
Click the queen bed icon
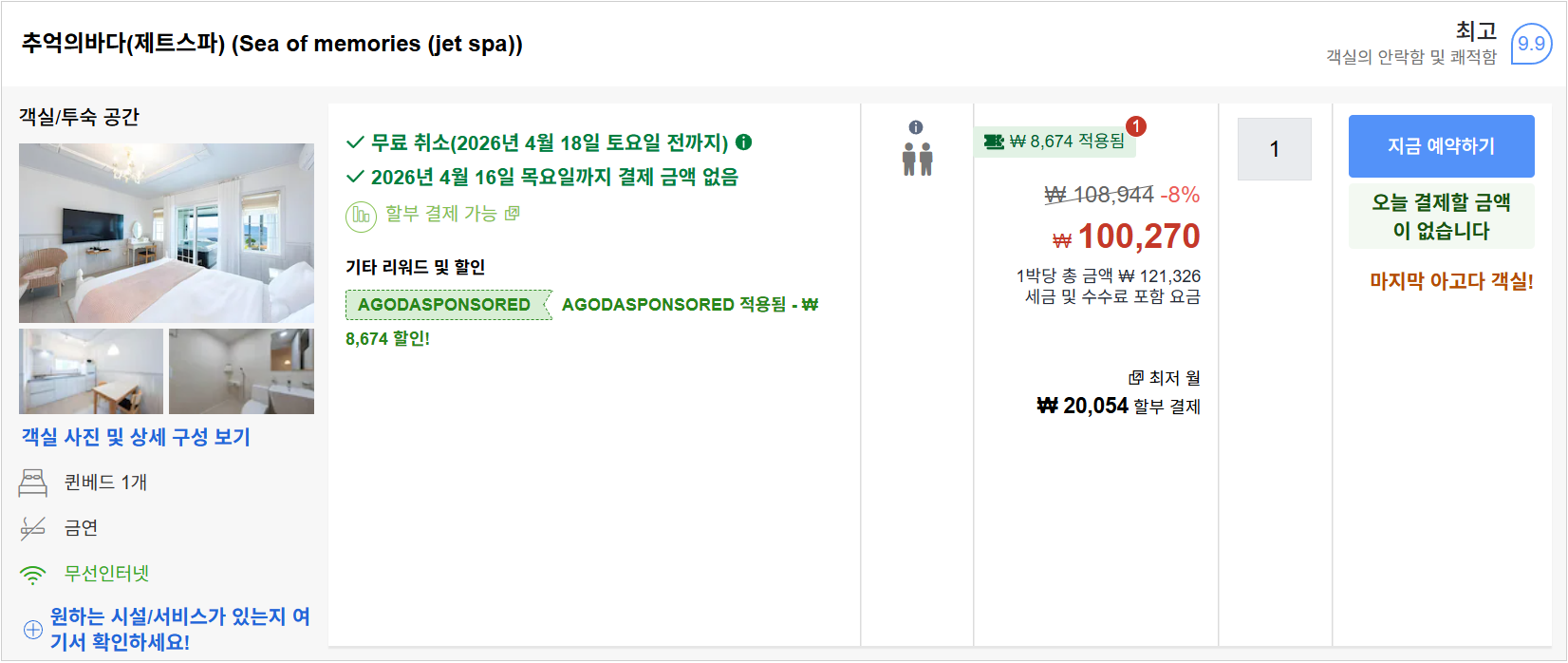(33, 483)
